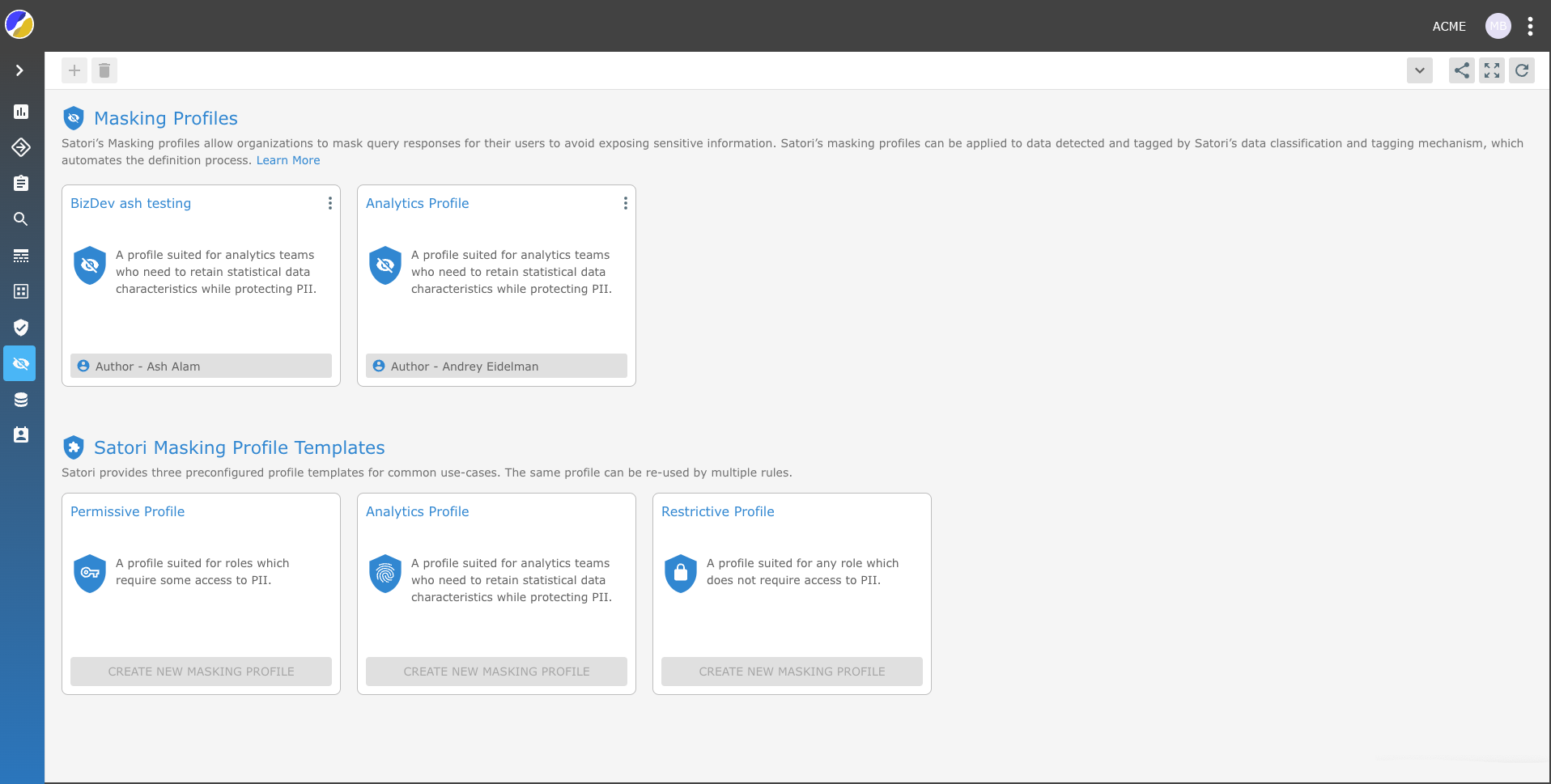The height and width of the screenshot is (784, 1551).
Task: Click the trash delete button in toolbar
Action: pyautogui.click(x=104, y=70)
